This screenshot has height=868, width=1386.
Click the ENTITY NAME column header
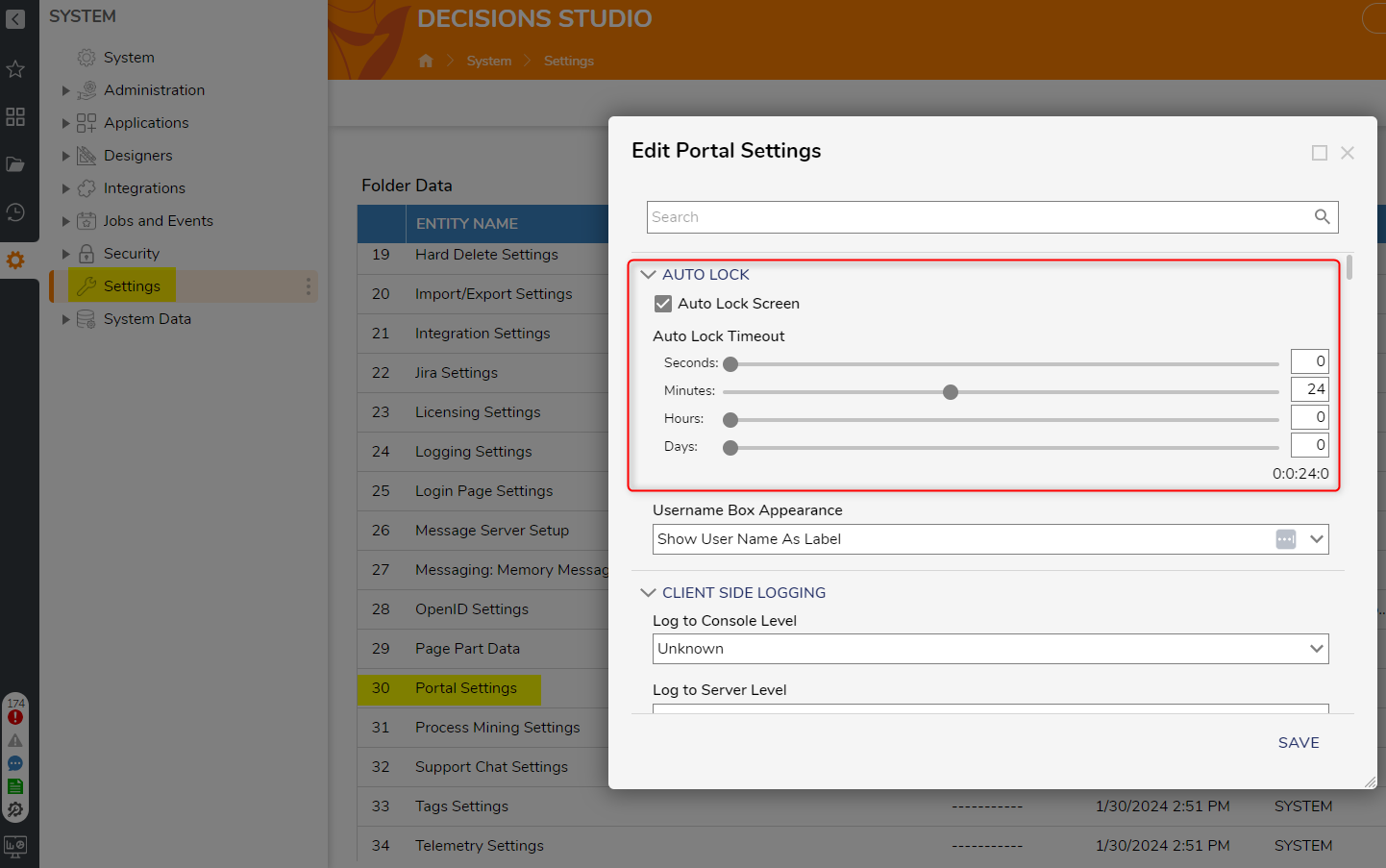[x=467, y=224]
